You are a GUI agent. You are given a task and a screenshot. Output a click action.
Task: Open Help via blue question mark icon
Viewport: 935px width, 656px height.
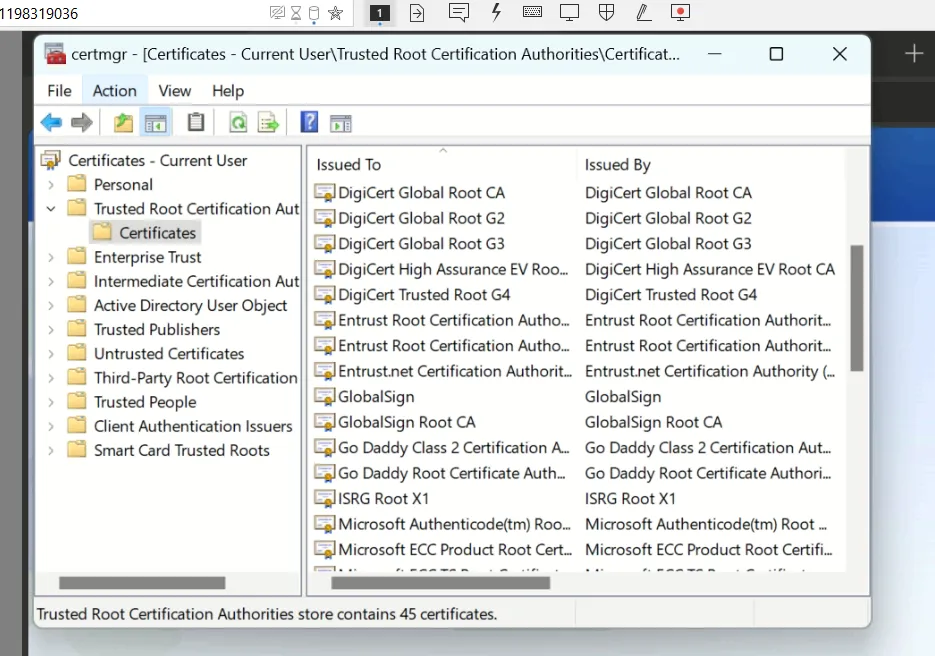(x=310, y=123)
